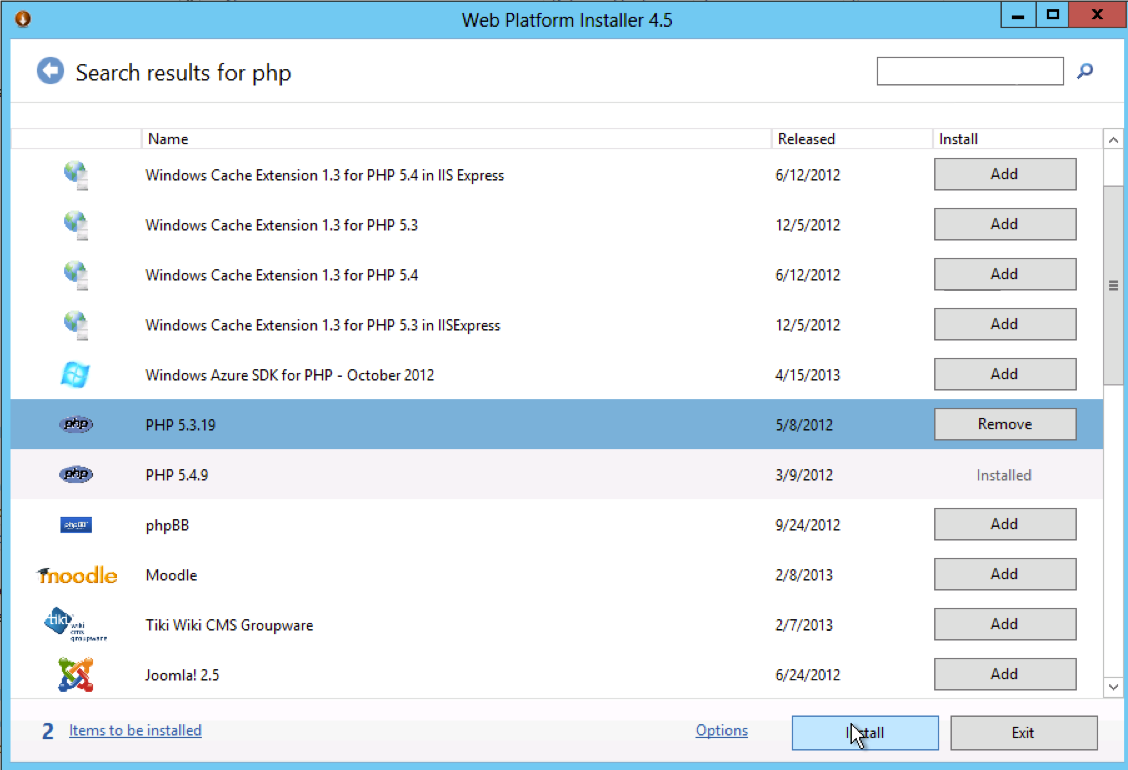Image resolution: width=1128 pixels, height=770 pixels.
Task: Click the 9/24/2012 release date
Action: pyautogui.click(x=808, y=525)
